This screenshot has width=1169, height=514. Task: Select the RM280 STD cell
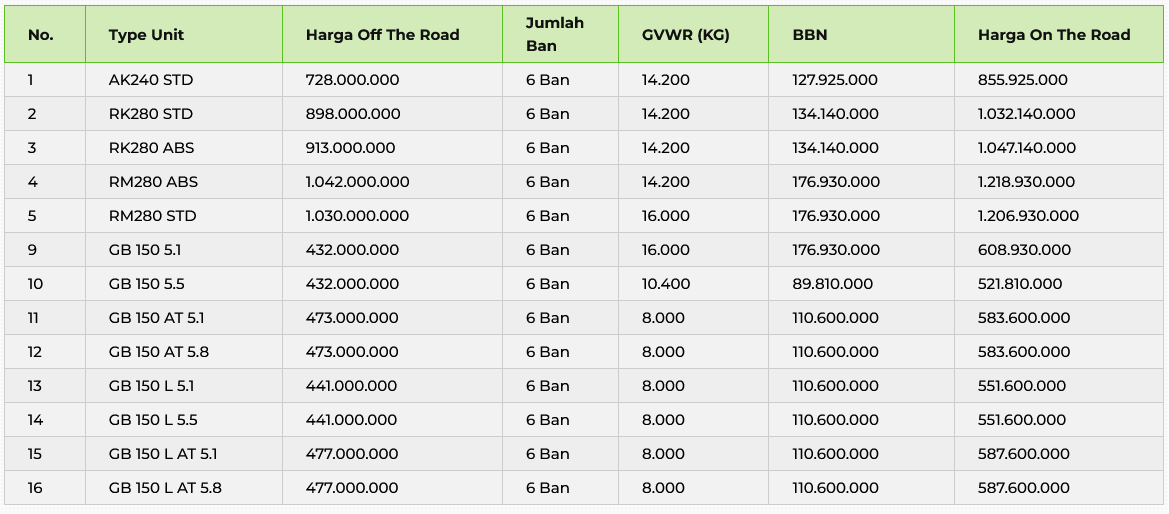pyautogui.click(x=152, y=216)
